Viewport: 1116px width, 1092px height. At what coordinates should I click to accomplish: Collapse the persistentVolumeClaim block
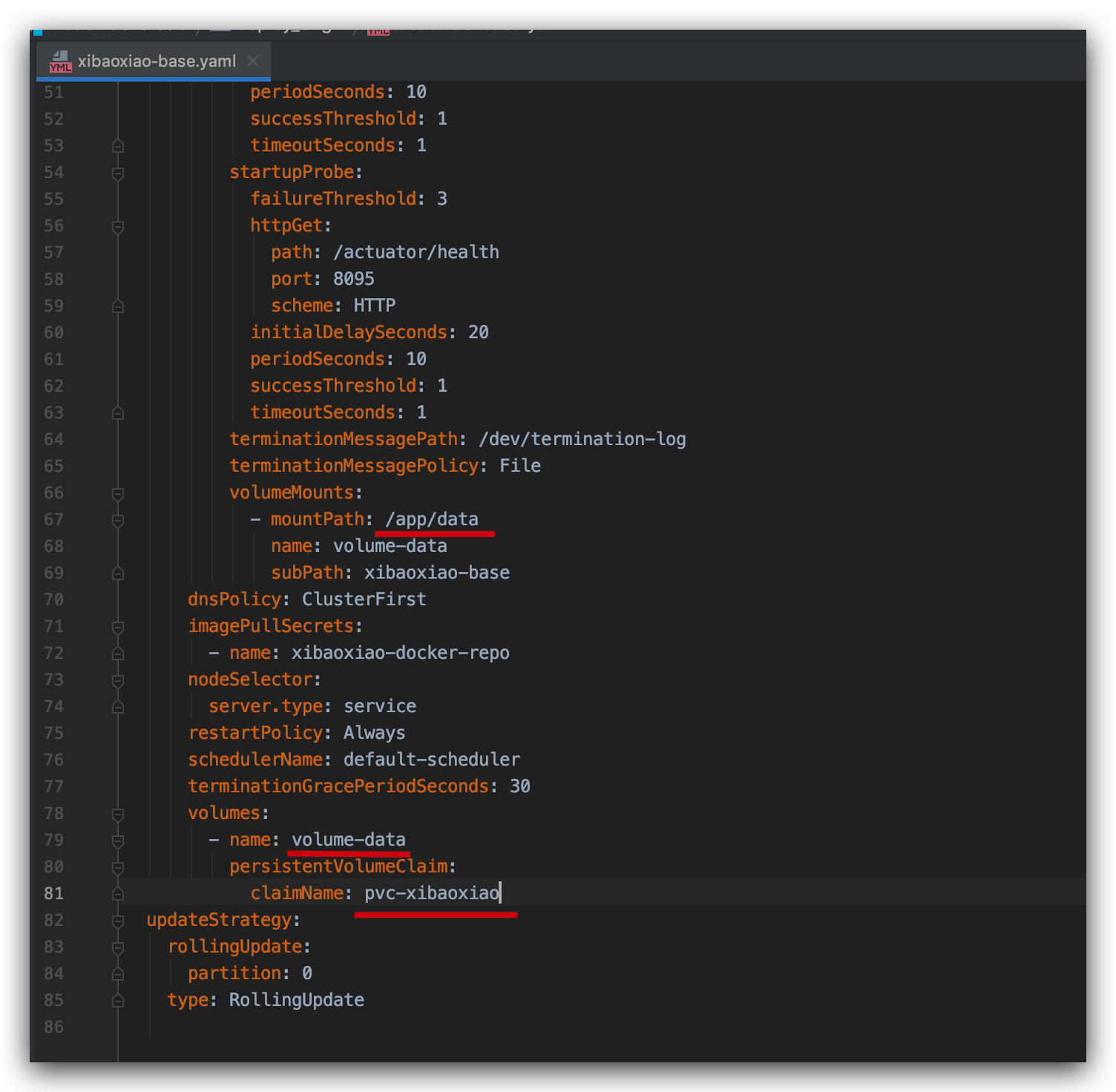118,867
